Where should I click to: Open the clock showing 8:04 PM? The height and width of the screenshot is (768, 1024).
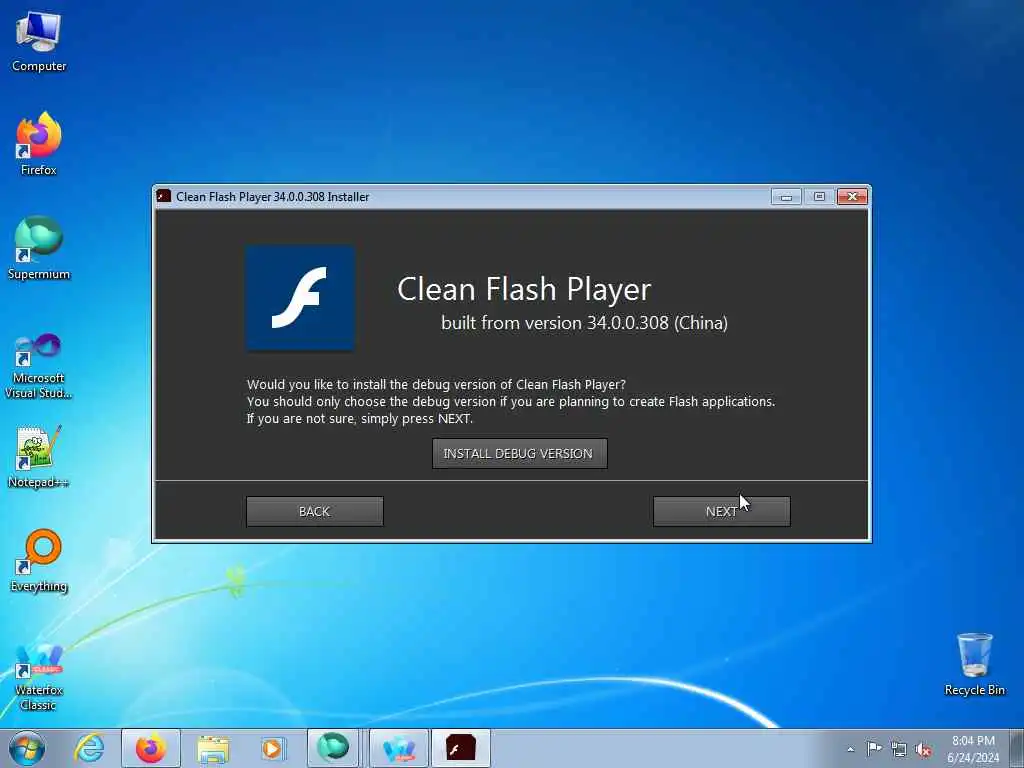(973, 749)
